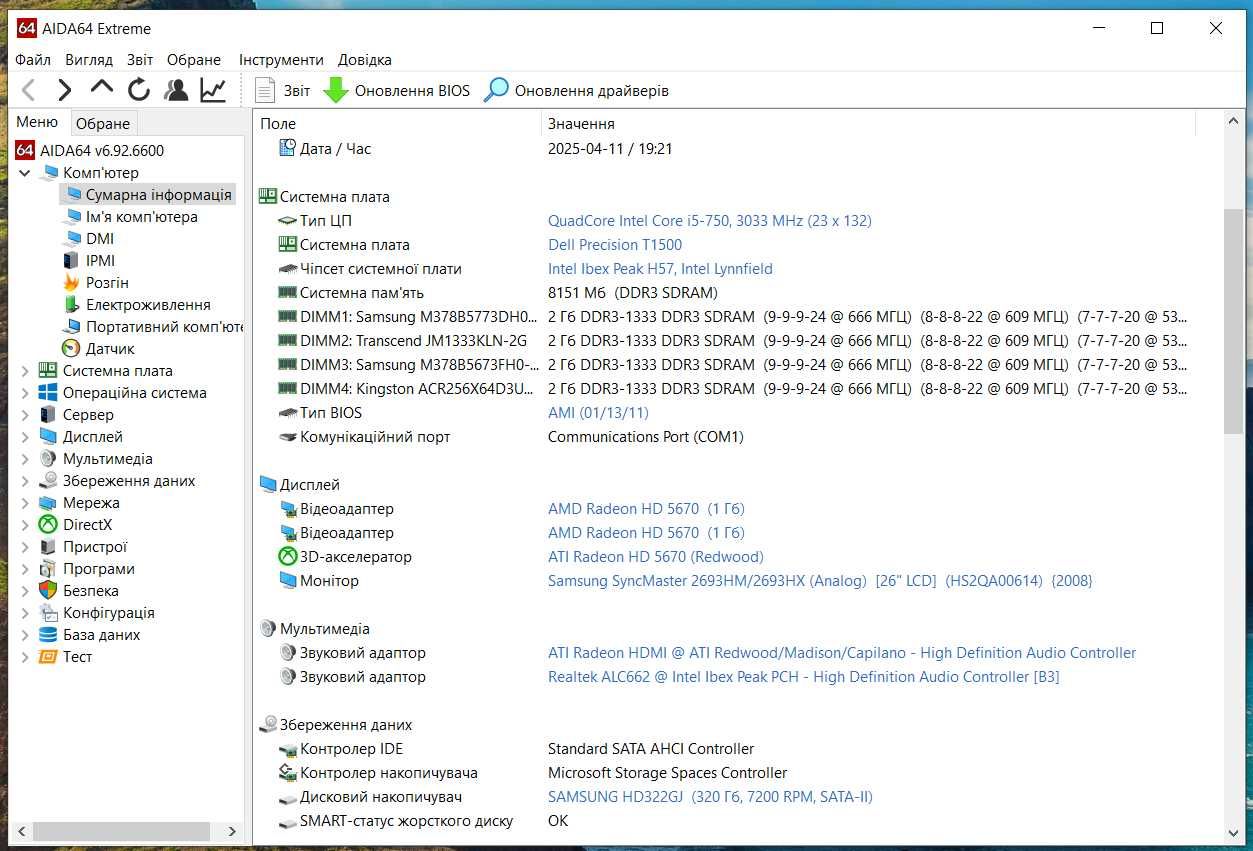Viewport: 1253px width, 851px height.
Task: Expand the Дисплей tree node
Action: 26,436
